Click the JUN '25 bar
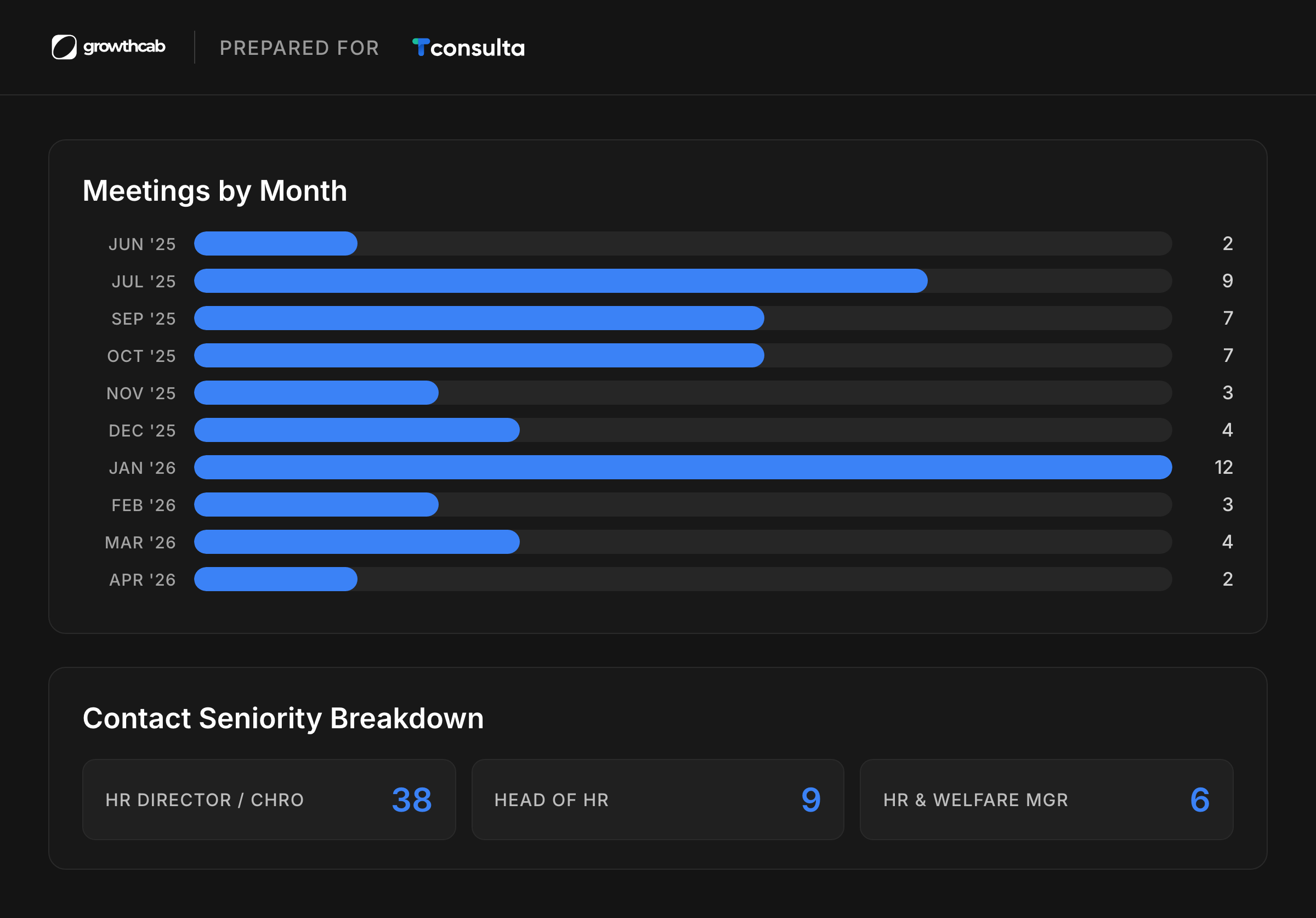The image size is (1316, 918). click(276, 243)
